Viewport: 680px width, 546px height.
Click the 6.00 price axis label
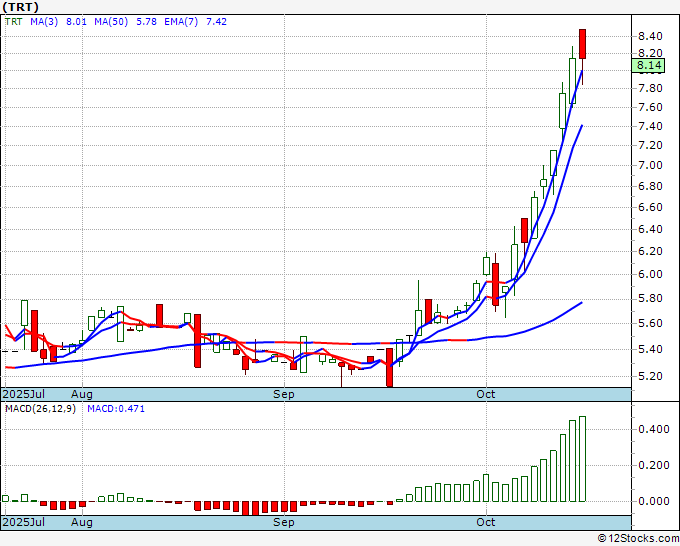650,275
